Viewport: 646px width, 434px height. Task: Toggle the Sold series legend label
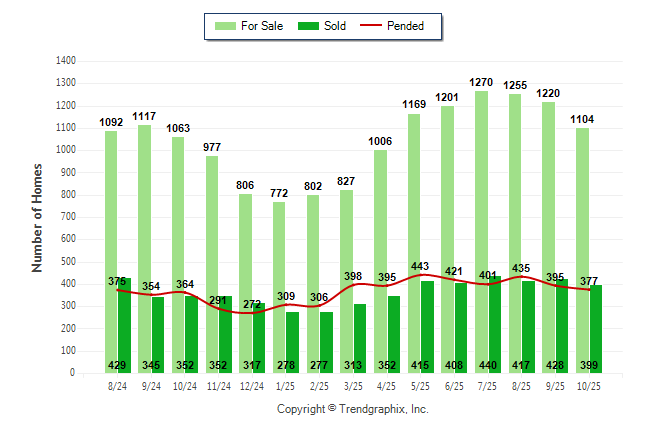335,26
